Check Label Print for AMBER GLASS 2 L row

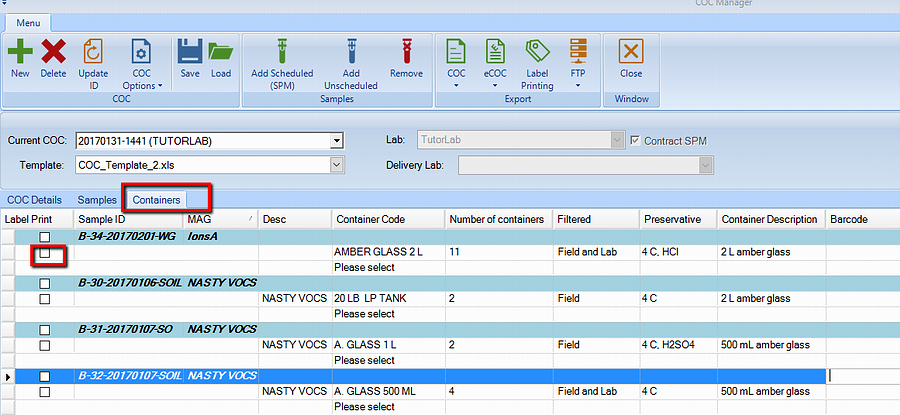(x=44, y=255)
